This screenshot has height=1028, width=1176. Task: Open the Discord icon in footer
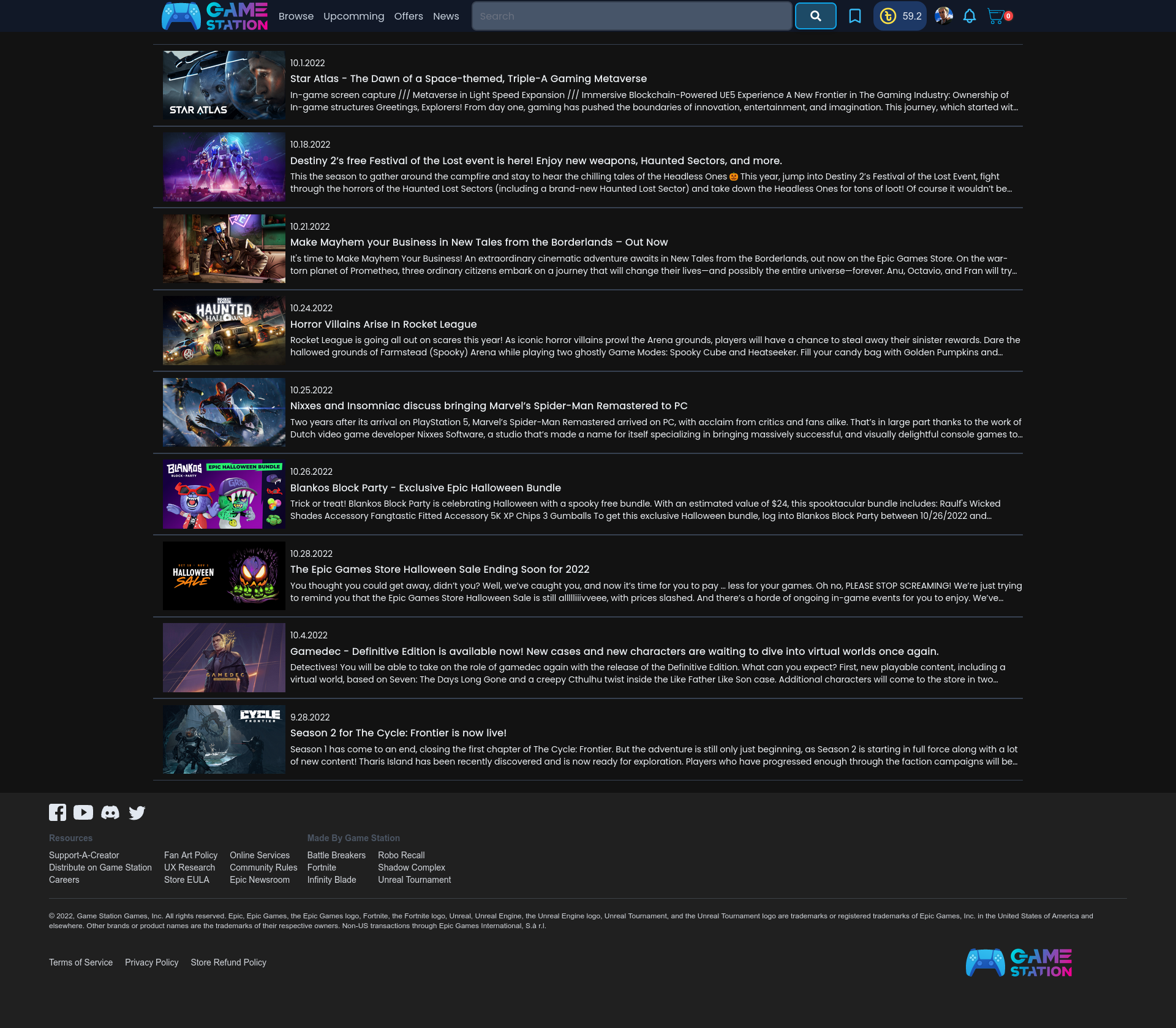(x=110, y=812)
